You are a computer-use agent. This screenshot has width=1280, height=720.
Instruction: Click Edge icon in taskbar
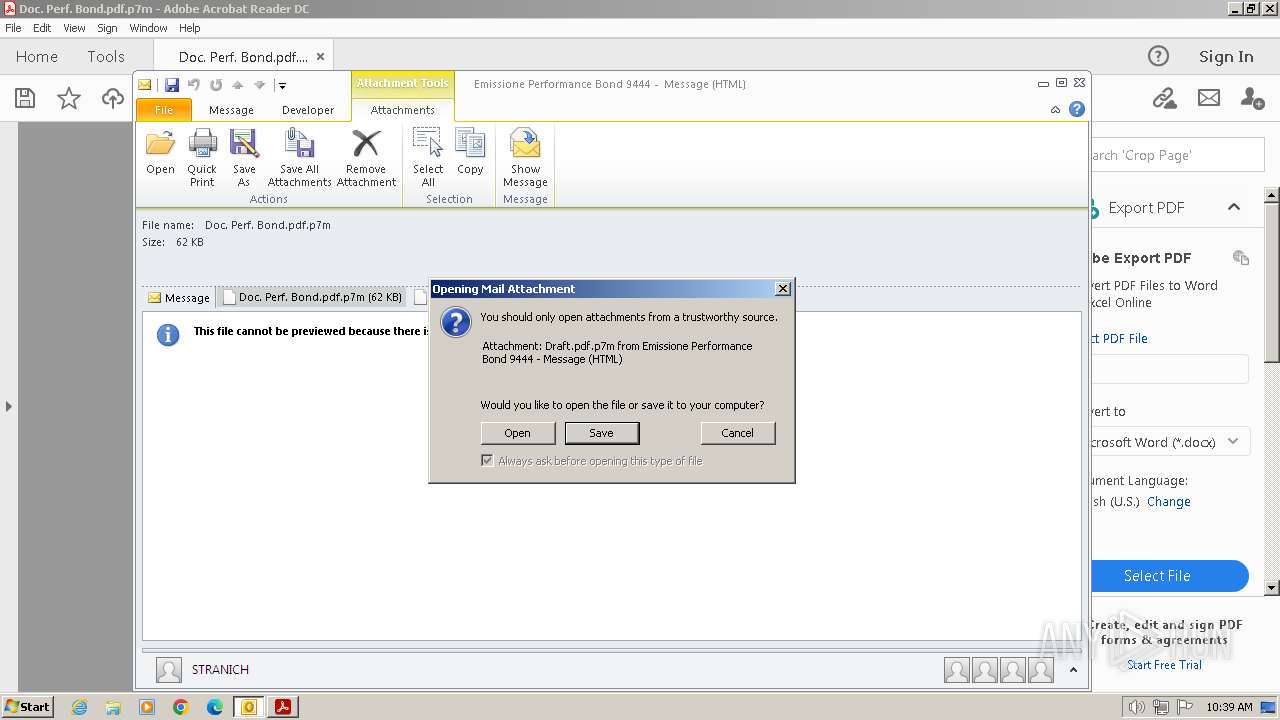coord(215,707)
